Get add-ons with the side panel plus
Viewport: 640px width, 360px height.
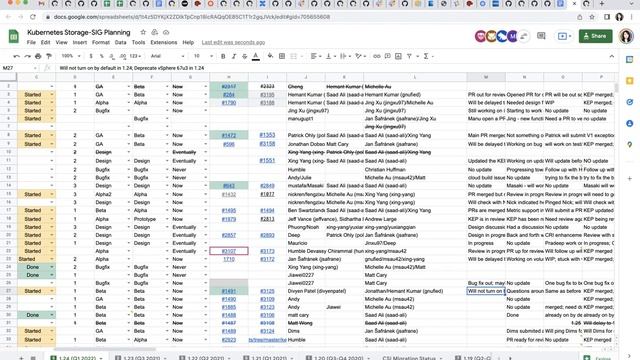pyautogui.click(x=629, y=179)
